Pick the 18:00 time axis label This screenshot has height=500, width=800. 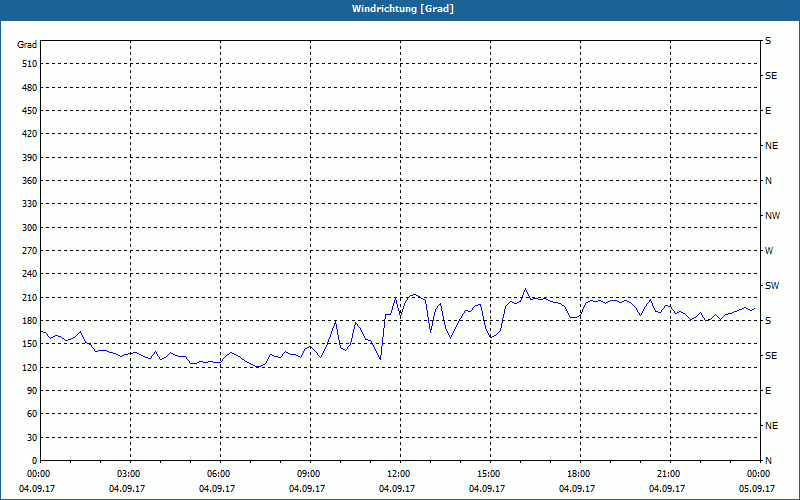[x=580, y=474]
